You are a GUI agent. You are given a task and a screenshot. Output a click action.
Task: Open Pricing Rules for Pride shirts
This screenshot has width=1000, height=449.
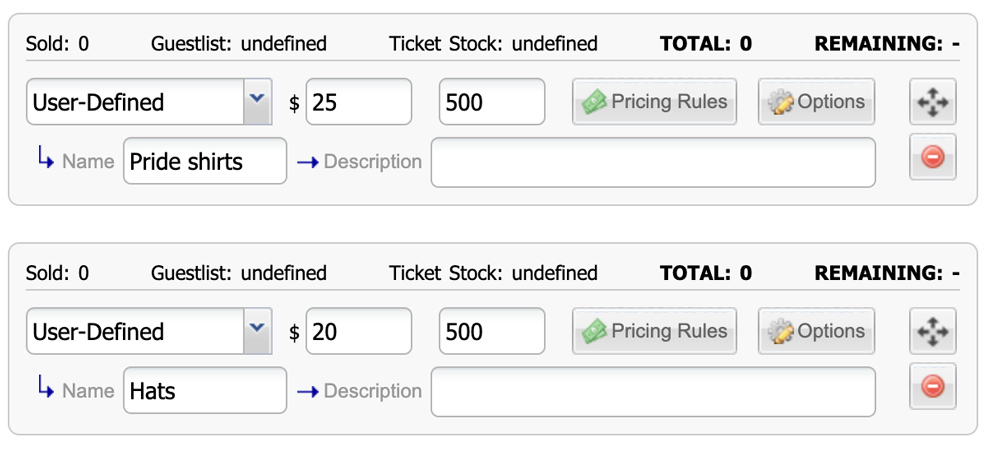654,102
